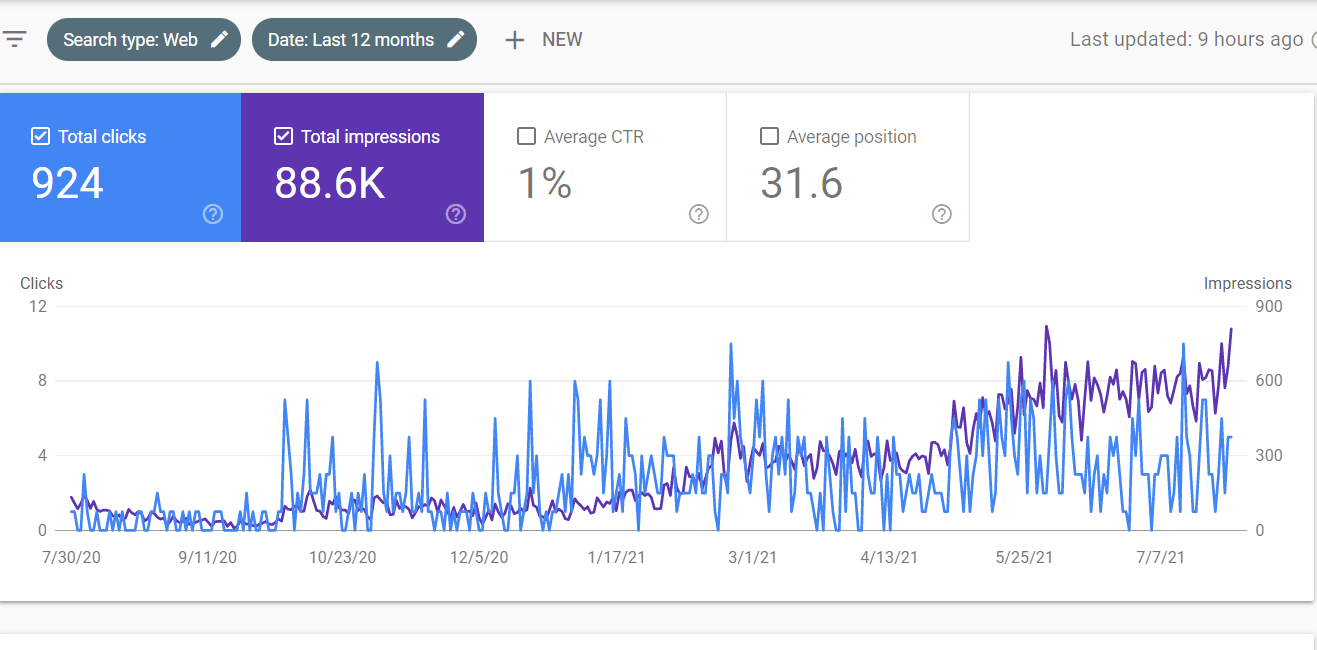
Task: Open the filter list icon
Action: (14, 40)
